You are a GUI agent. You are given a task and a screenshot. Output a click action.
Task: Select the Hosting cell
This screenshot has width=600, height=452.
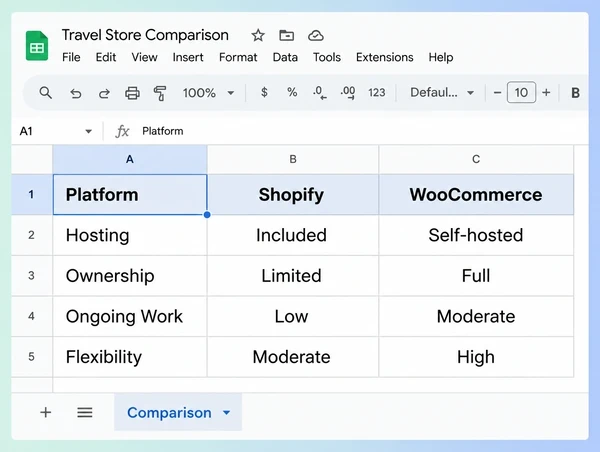130,235
